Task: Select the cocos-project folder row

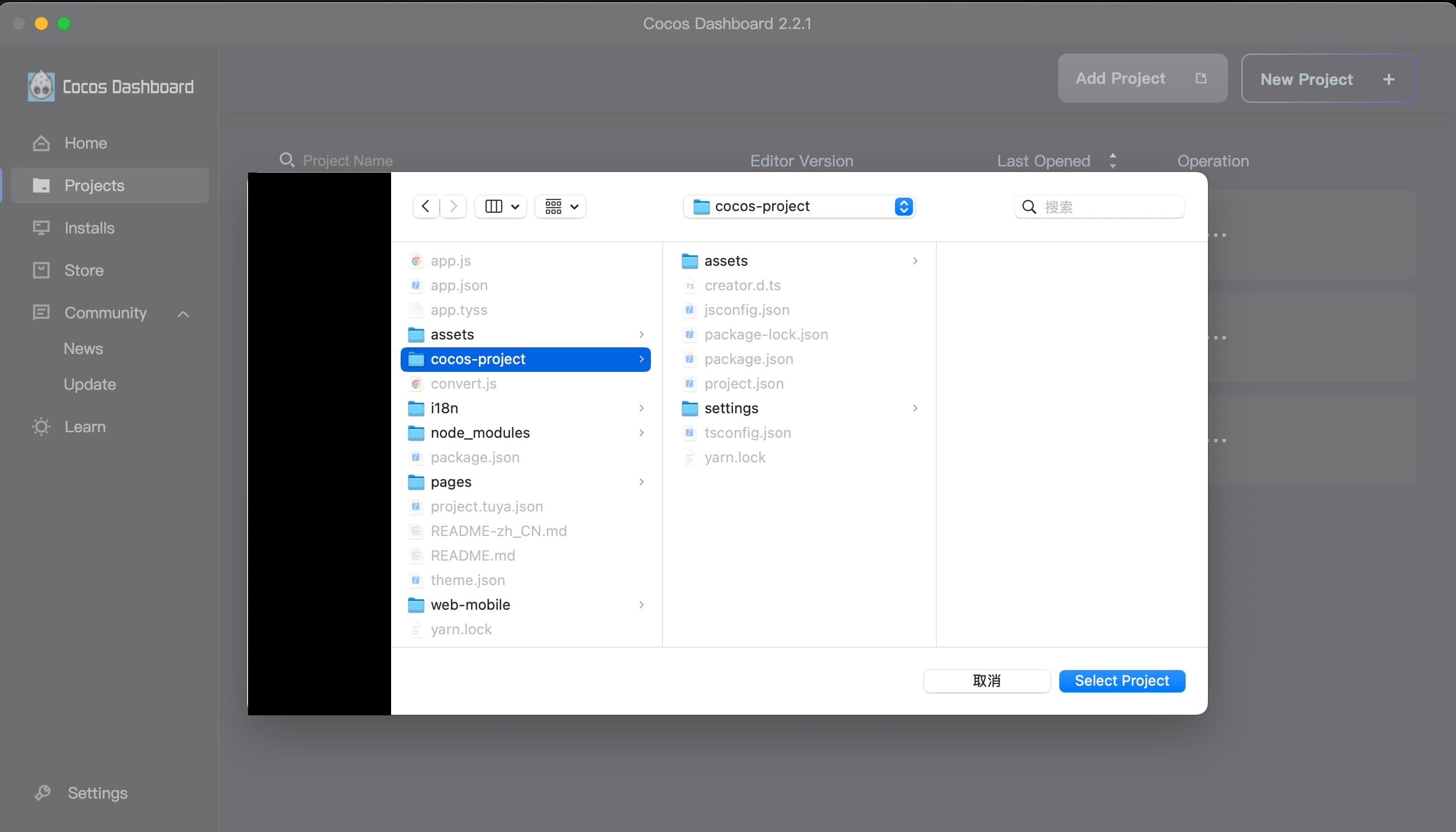Action: (x=525, y=359)
